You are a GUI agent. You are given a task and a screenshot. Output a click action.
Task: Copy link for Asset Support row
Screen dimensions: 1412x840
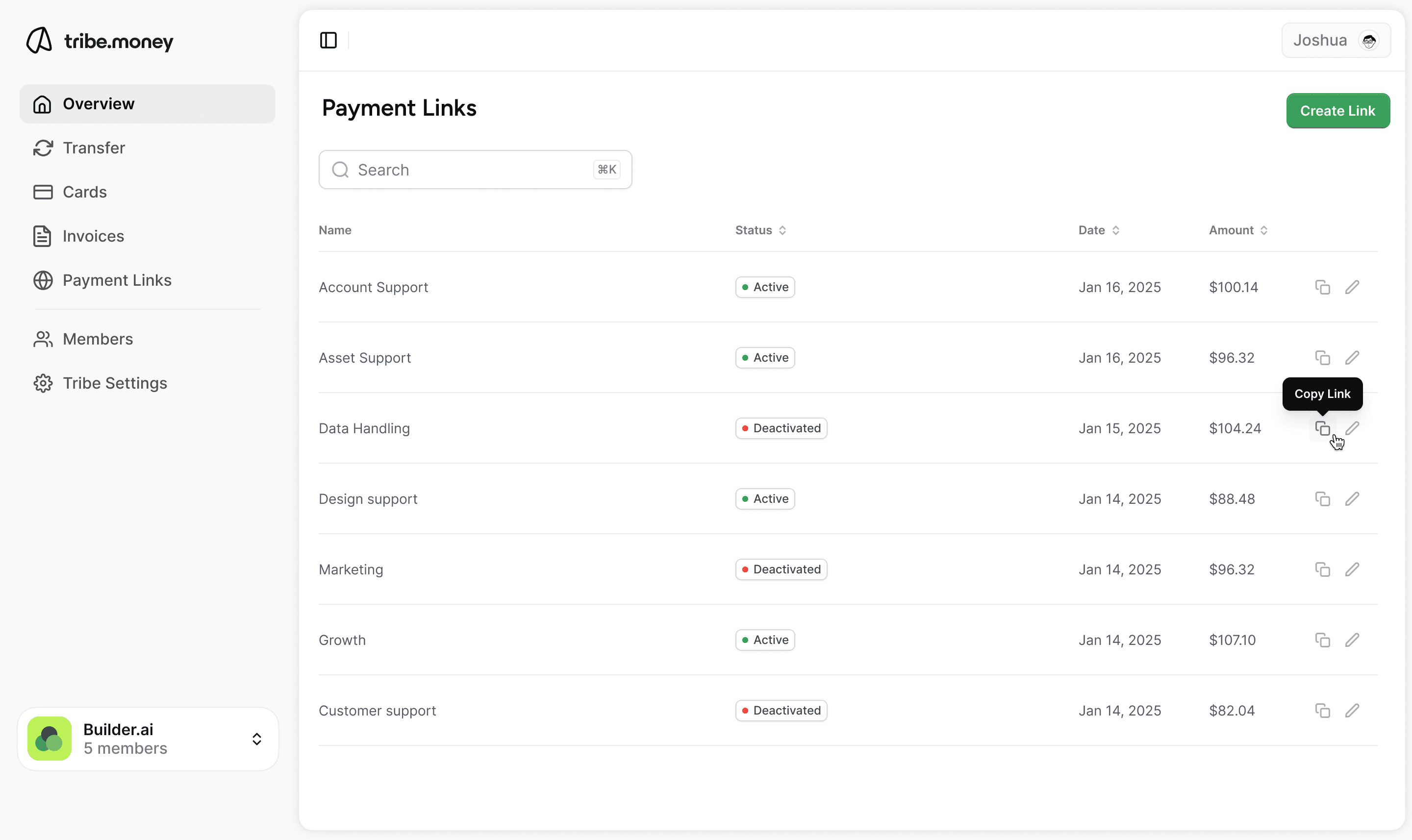[1322, 358]
